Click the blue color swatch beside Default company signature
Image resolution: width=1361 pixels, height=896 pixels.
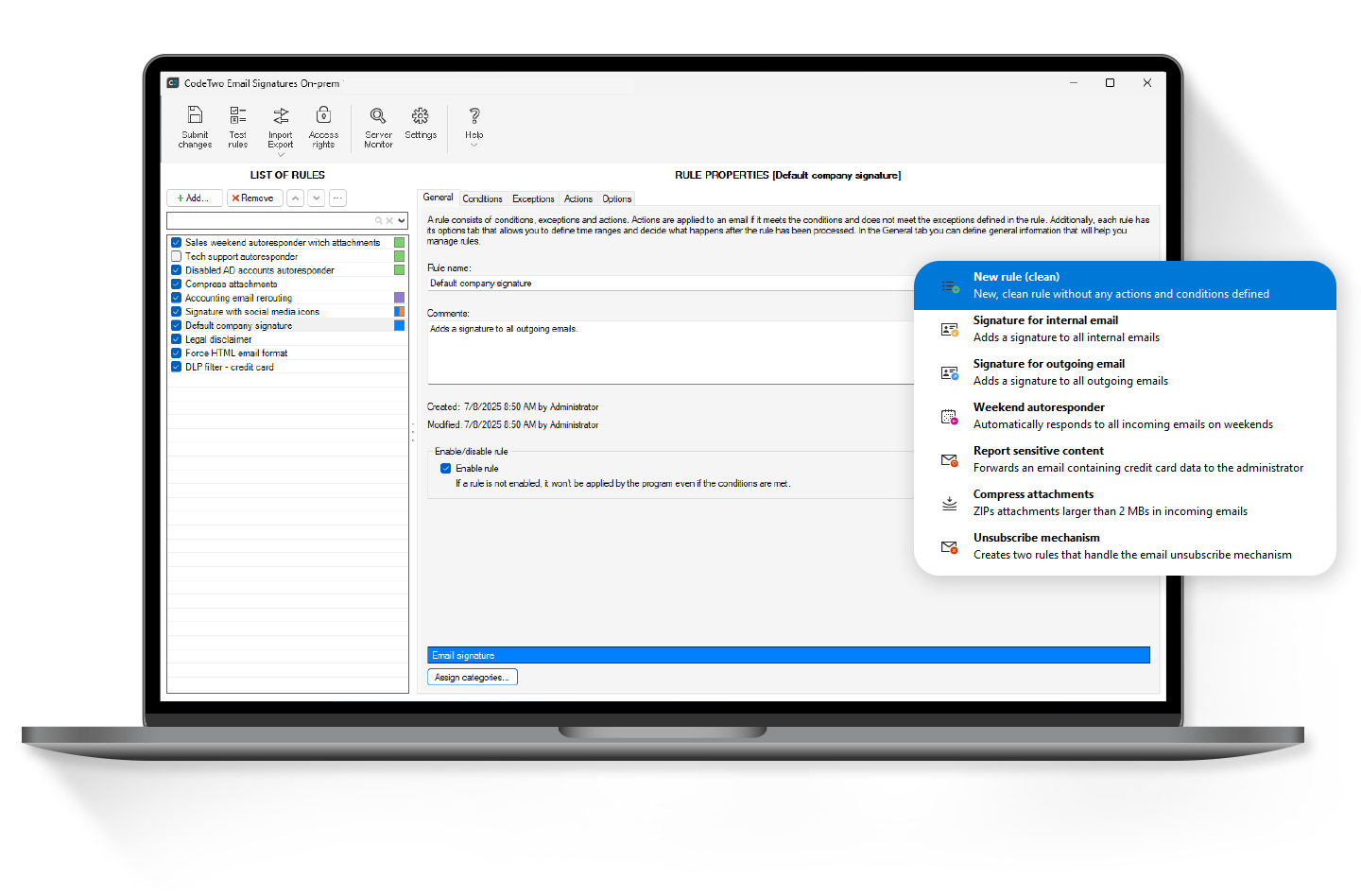tap(398, 325)
